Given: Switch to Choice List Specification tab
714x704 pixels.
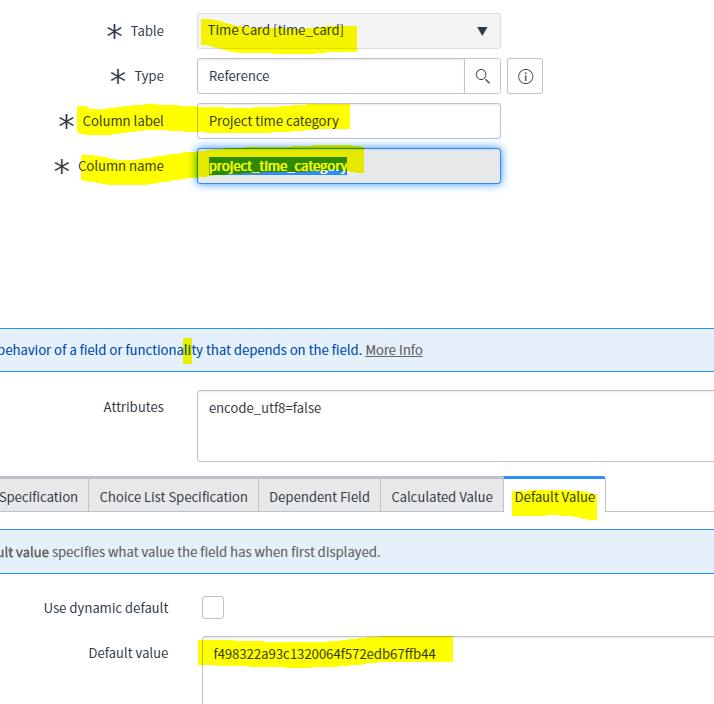Looking at the screenshot, I should point(173,497).
